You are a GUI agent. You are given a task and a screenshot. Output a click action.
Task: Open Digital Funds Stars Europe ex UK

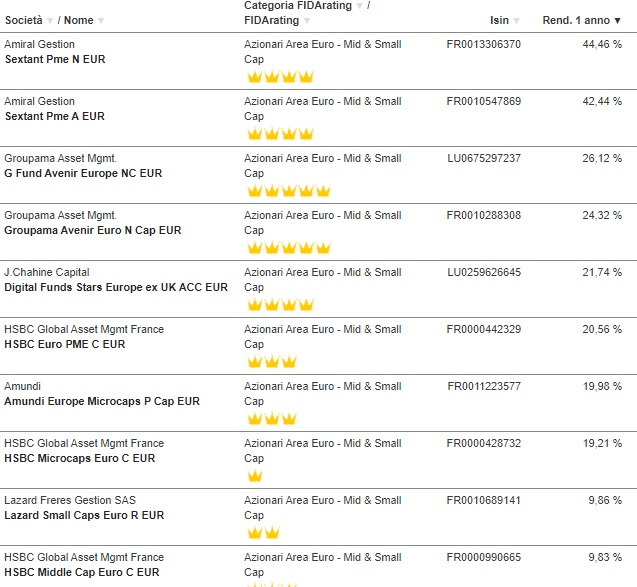pos(116,287)
